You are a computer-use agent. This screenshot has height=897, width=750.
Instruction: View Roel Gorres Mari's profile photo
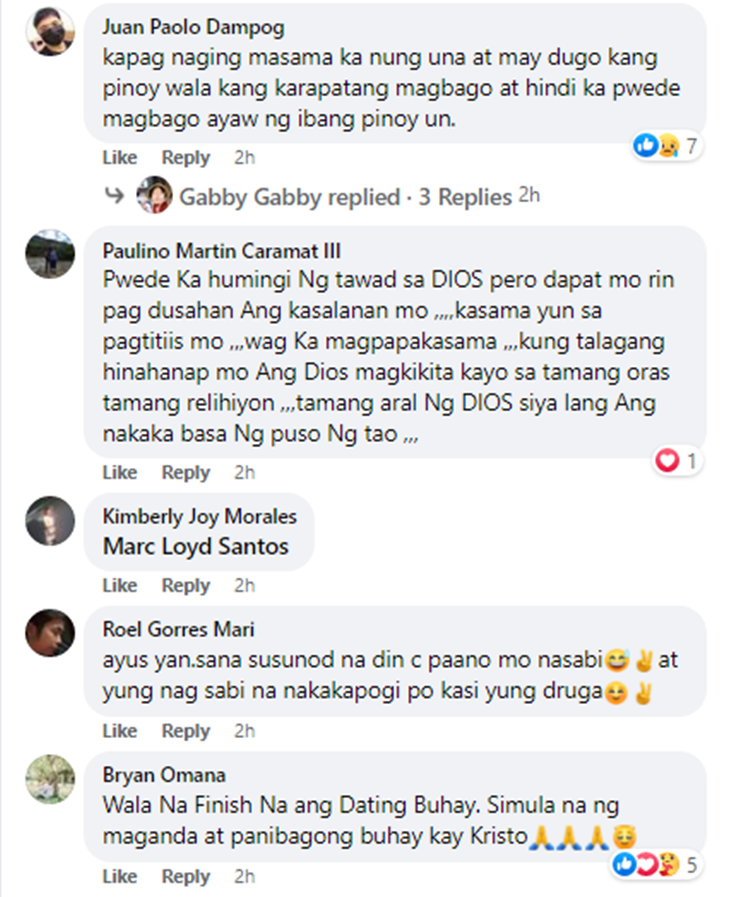click(x=50, y=633)
